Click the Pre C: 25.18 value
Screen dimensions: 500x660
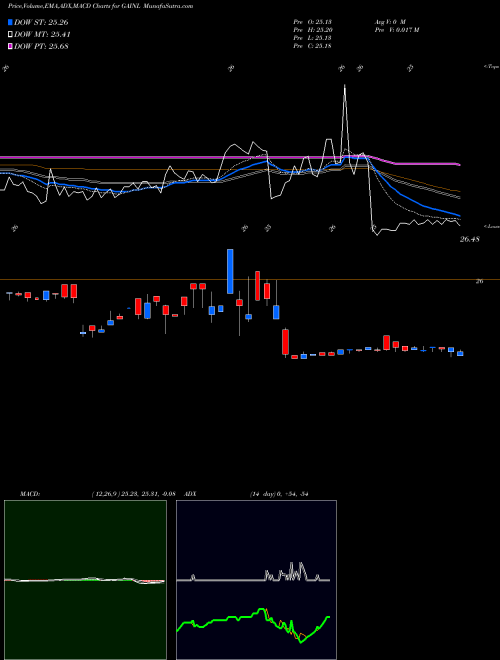click(x=312, y=45)
